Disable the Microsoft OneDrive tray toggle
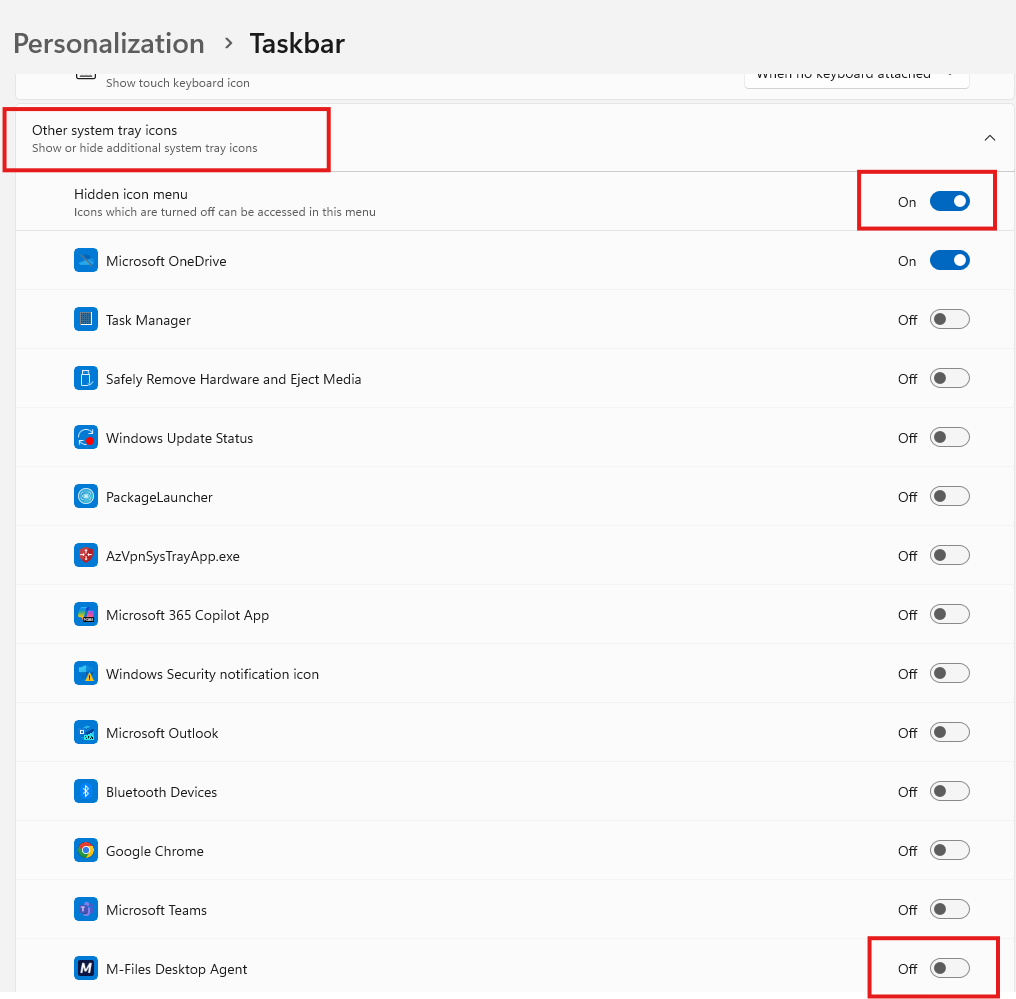 pos(949,260)
